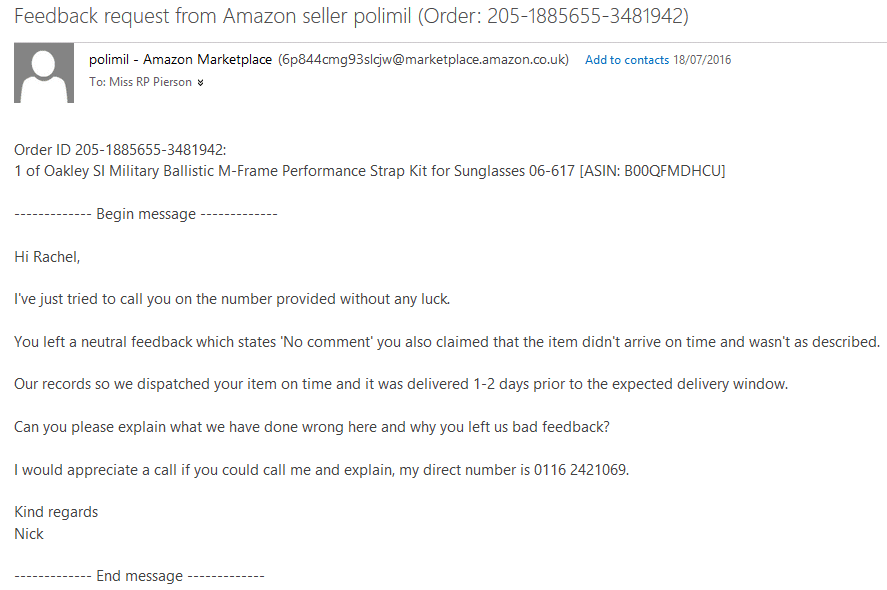Click the phone number 0116 2421069
The height and width of the screenshot is (590, 887).
click(580, 470)
